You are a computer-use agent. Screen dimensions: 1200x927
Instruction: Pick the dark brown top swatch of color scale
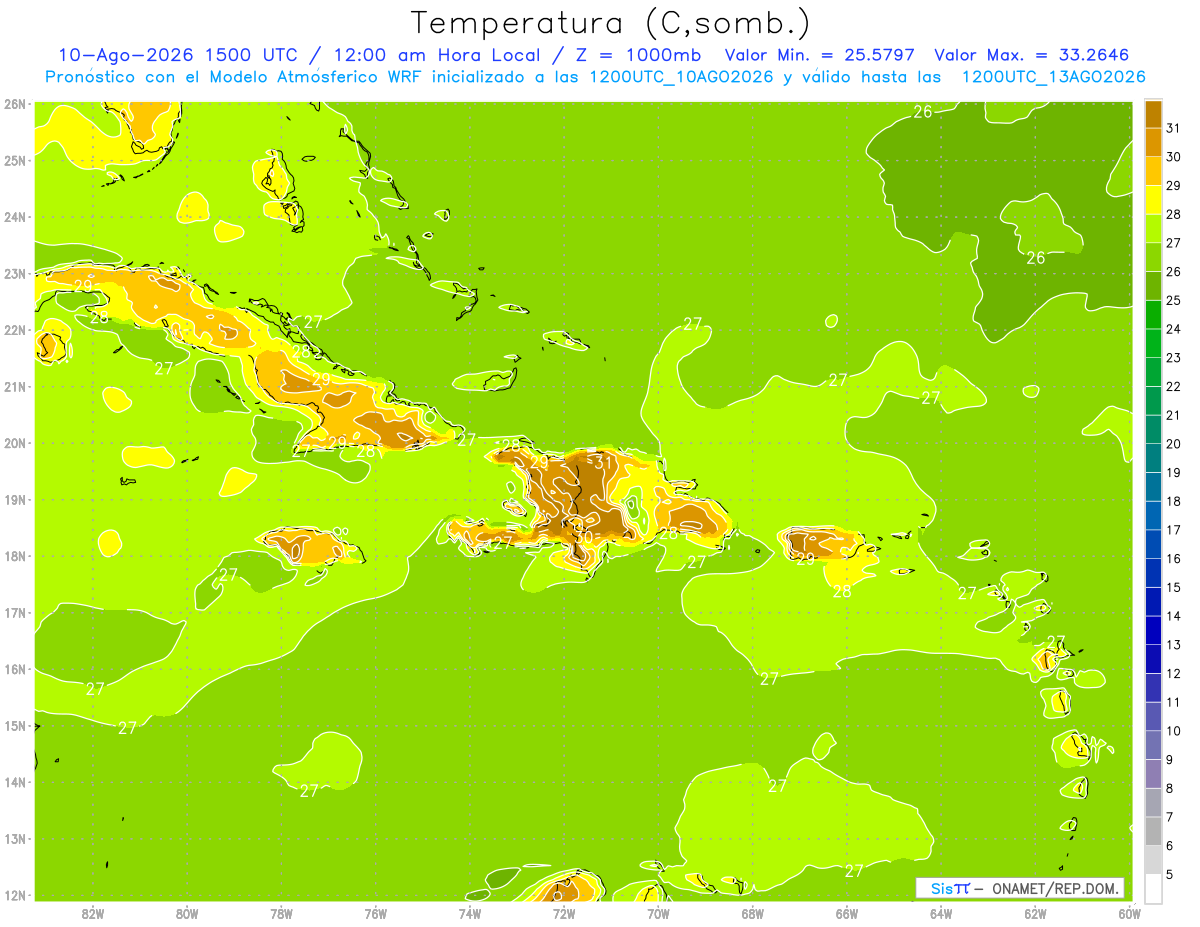(x=1153, y=113)
